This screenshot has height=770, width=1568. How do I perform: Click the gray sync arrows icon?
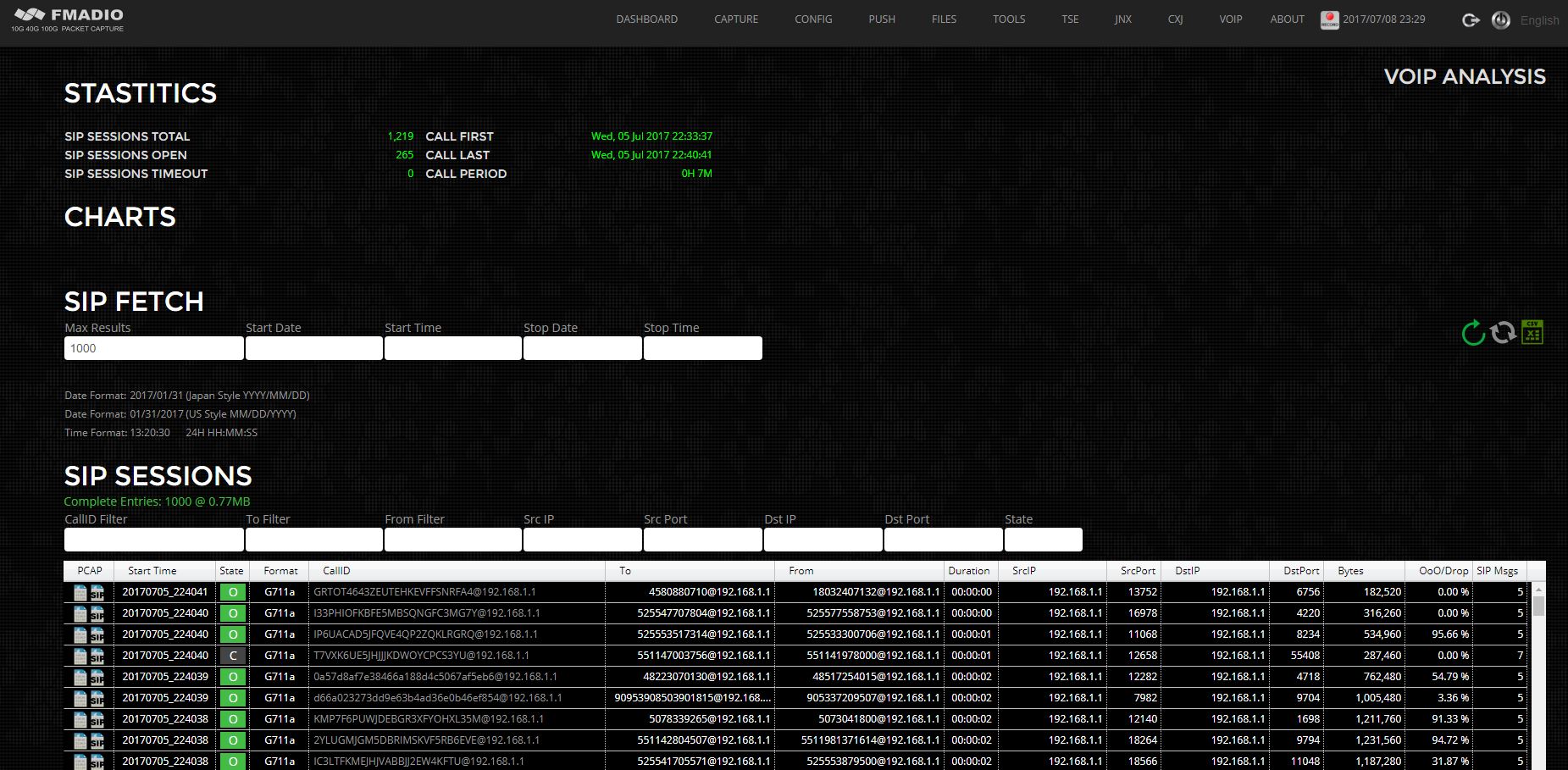(1503, 332)
